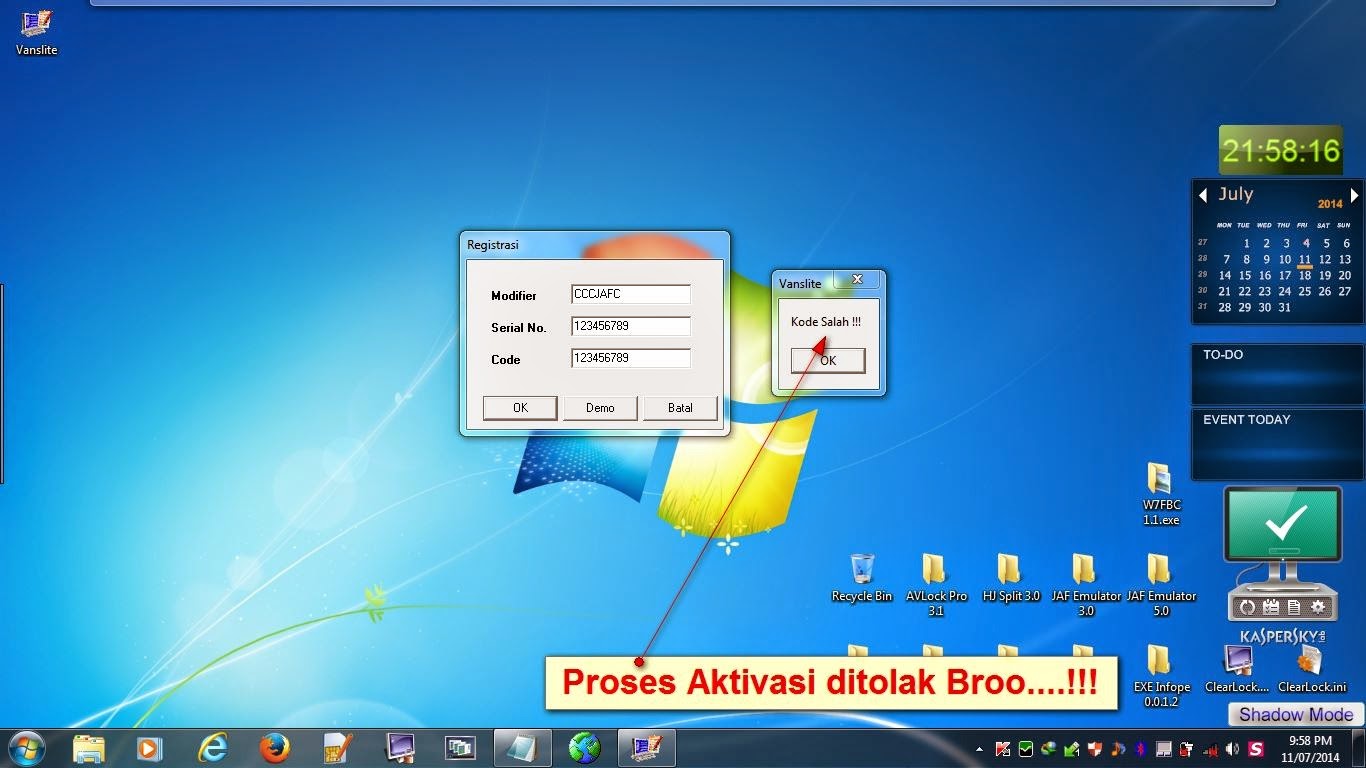Click the Show Desktop strip
1366x768 pixels.
[x=1358, y=748]
